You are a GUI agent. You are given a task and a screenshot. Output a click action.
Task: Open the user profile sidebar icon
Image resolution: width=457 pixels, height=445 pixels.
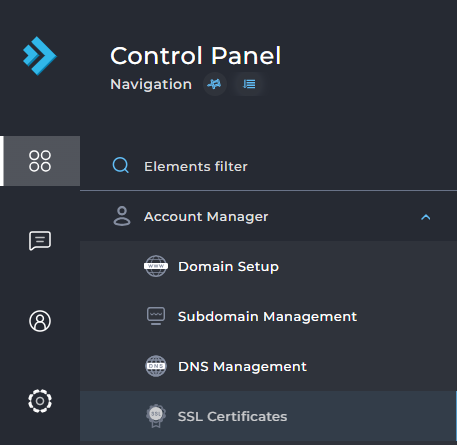point(40,321)
